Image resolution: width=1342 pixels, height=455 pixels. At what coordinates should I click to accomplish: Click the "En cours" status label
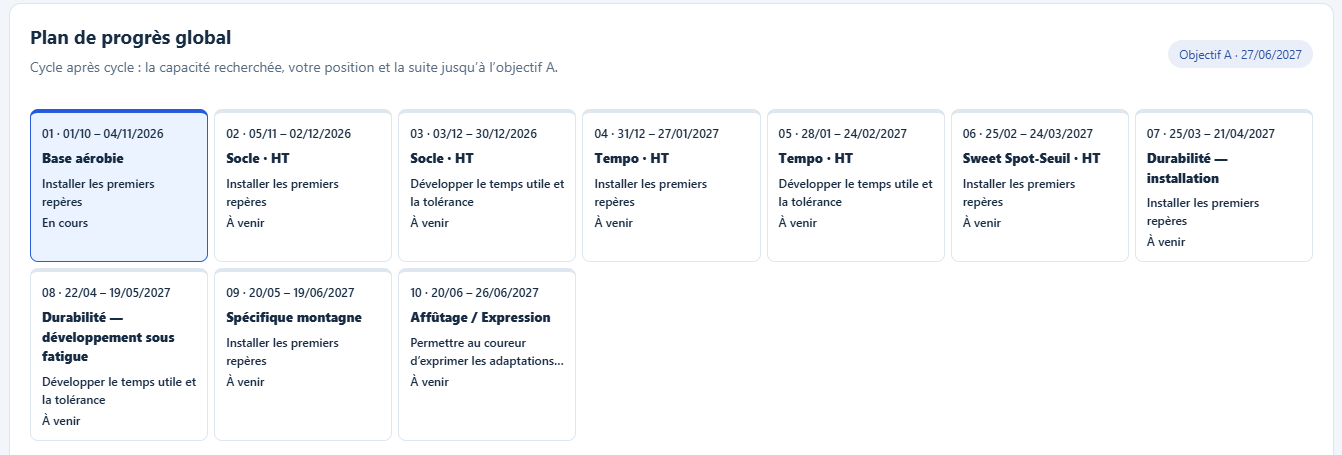pos(65,223)
